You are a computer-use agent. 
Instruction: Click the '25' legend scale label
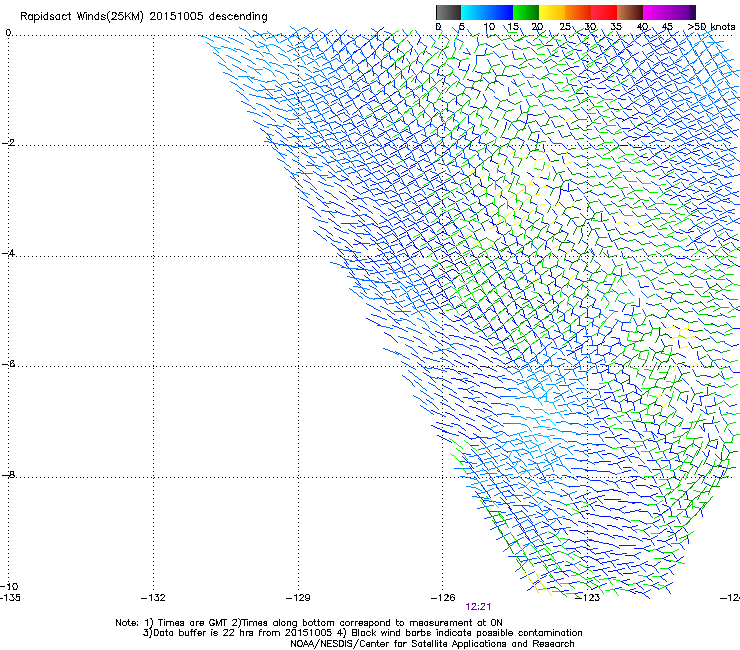(565, 27)
